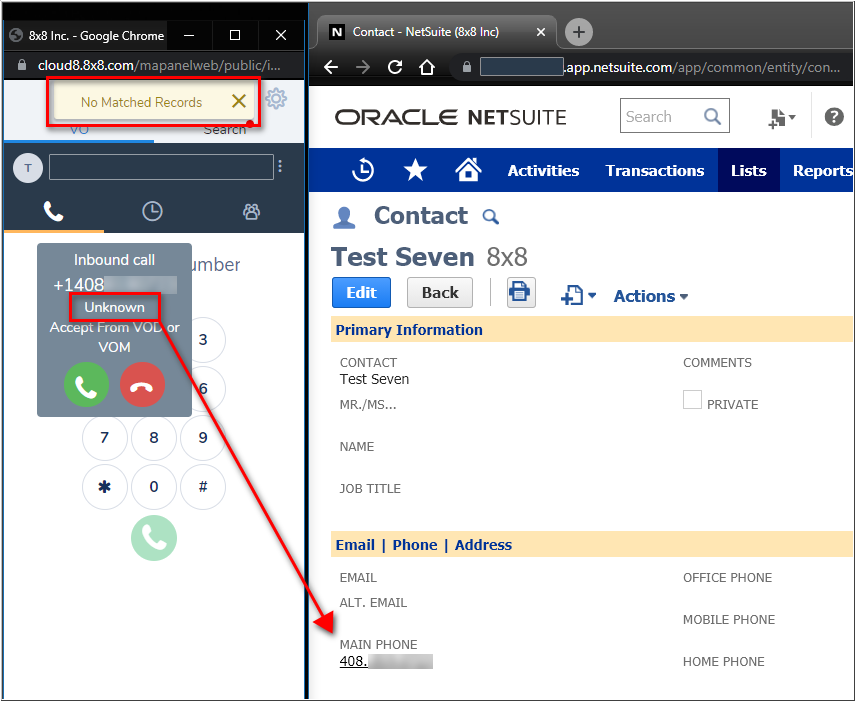Tap the pound key on the dialpad

(203, 486)
